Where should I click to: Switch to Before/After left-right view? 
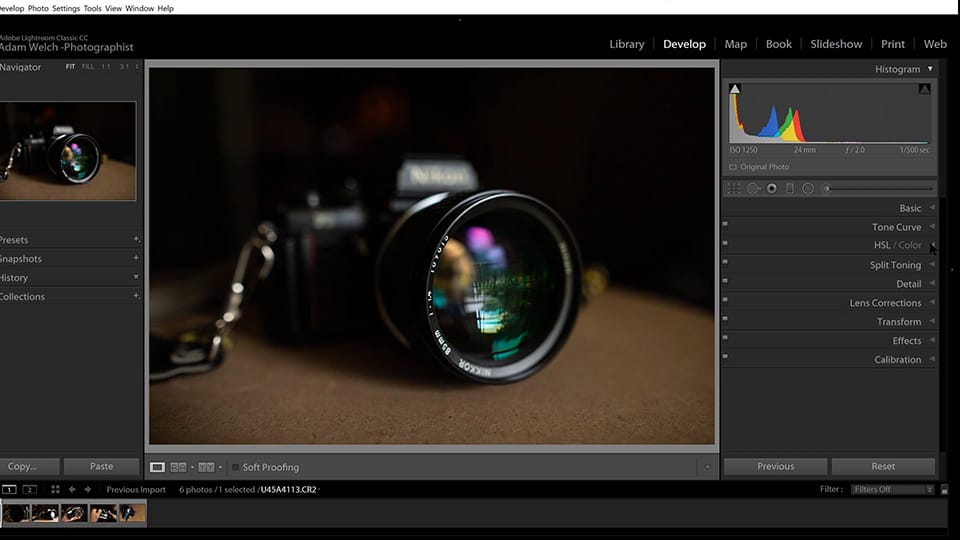click(178, 467)
